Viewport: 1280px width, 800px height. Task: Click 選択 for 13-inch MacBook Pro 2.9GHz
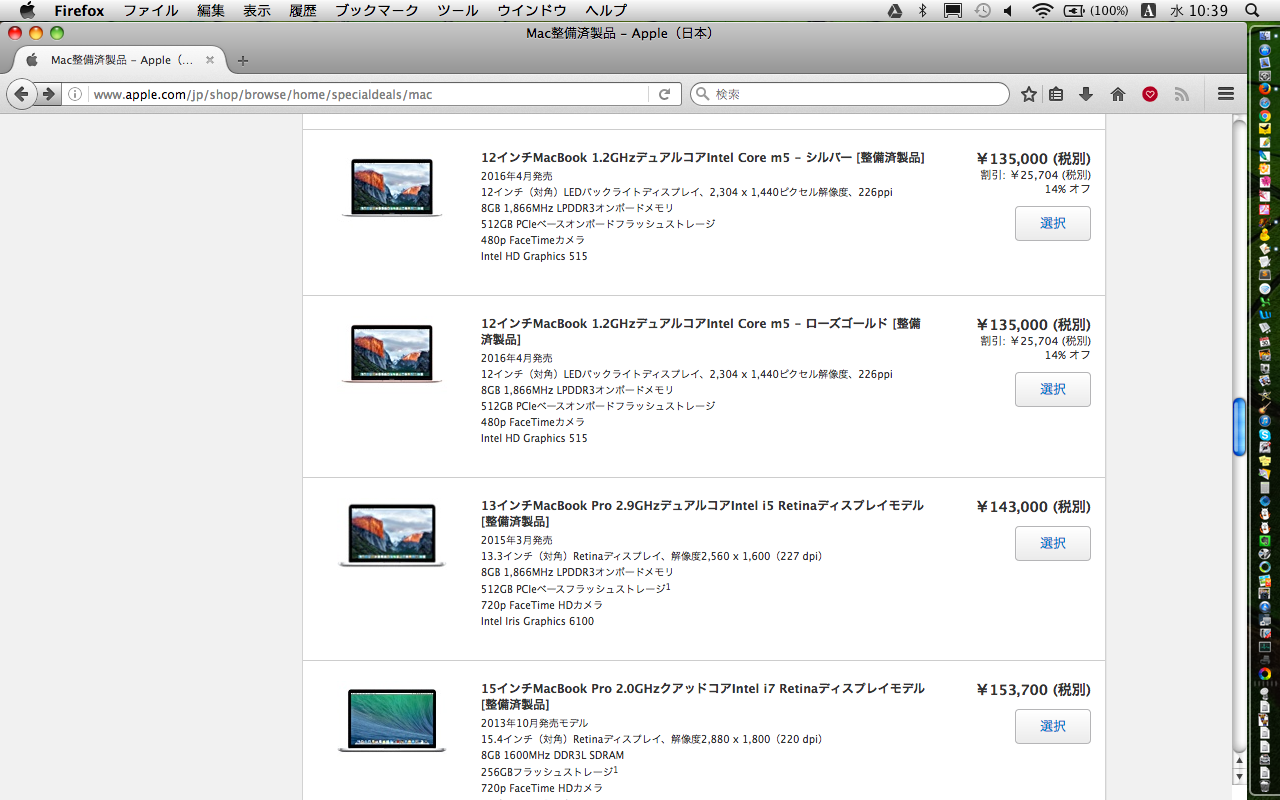pyautogui.click(x=1052, y=543)
